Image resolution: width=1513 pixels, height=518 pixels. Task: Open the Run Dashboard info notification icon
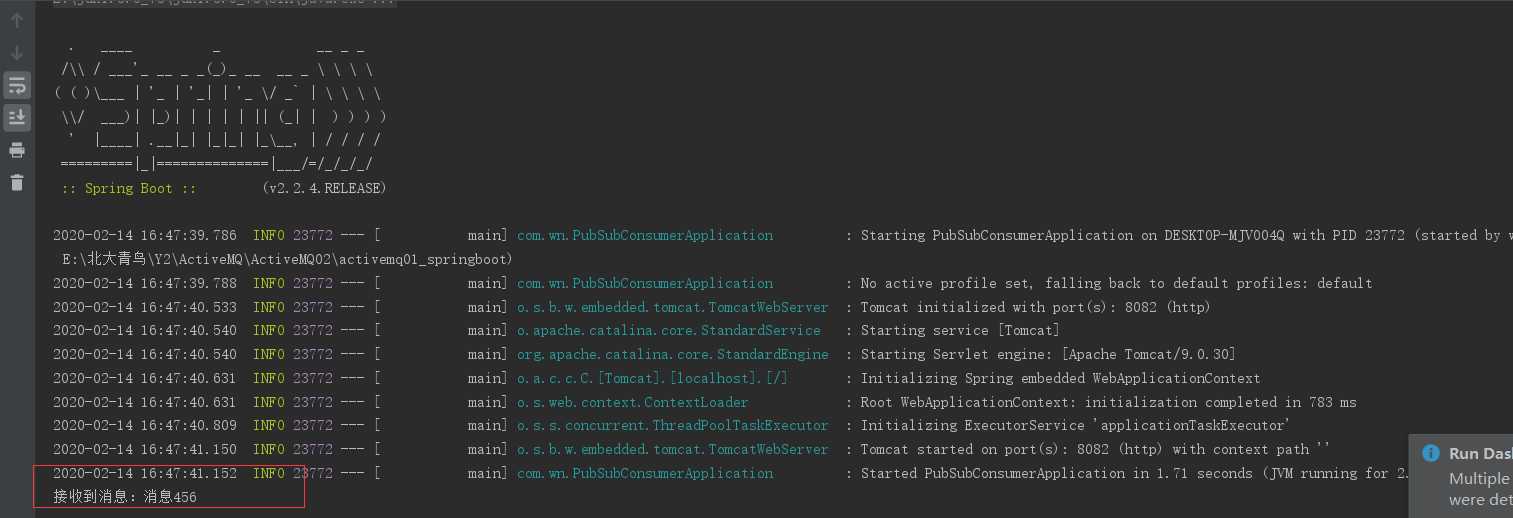(x=1430, y=453)
